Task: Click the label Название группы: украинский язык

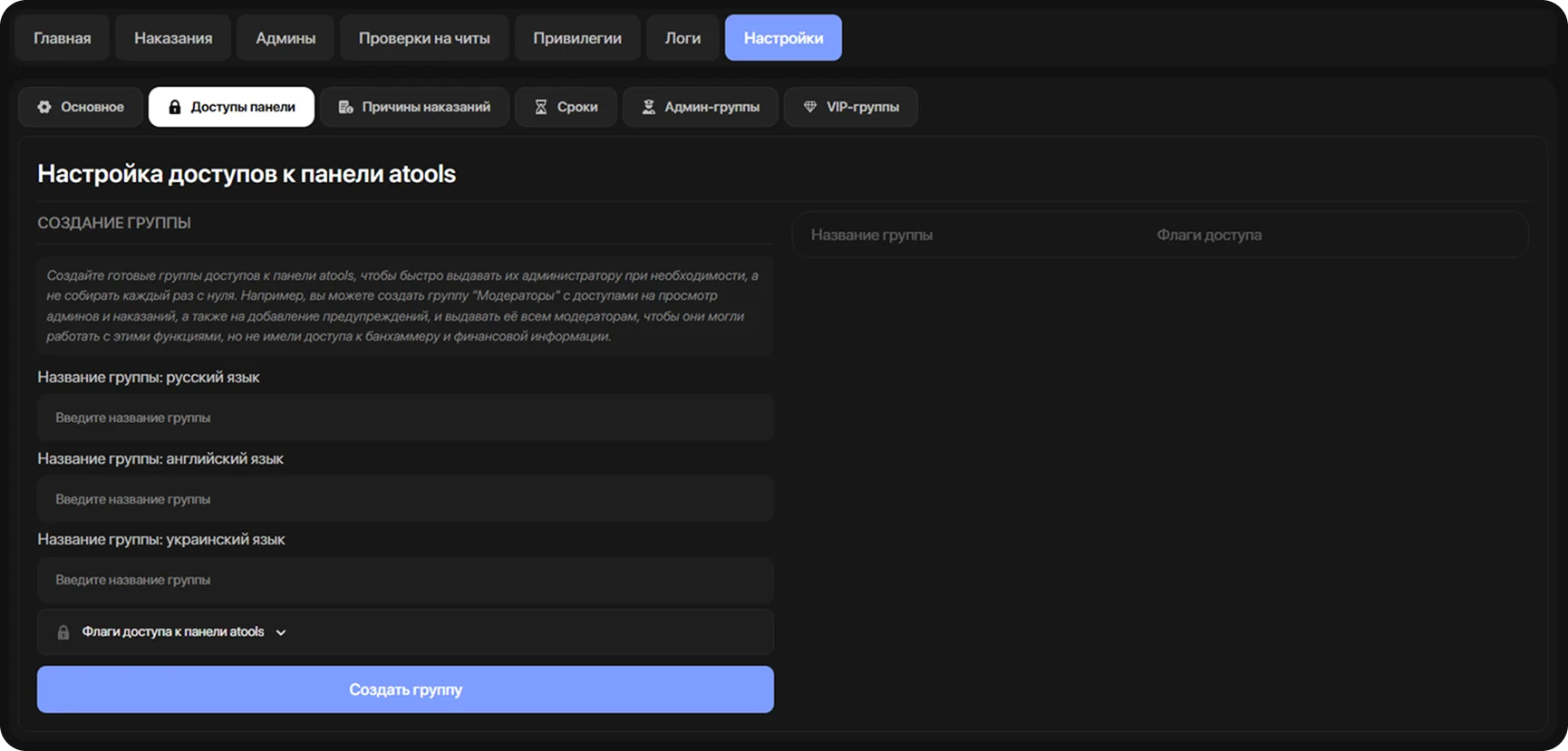Action: 161,539
